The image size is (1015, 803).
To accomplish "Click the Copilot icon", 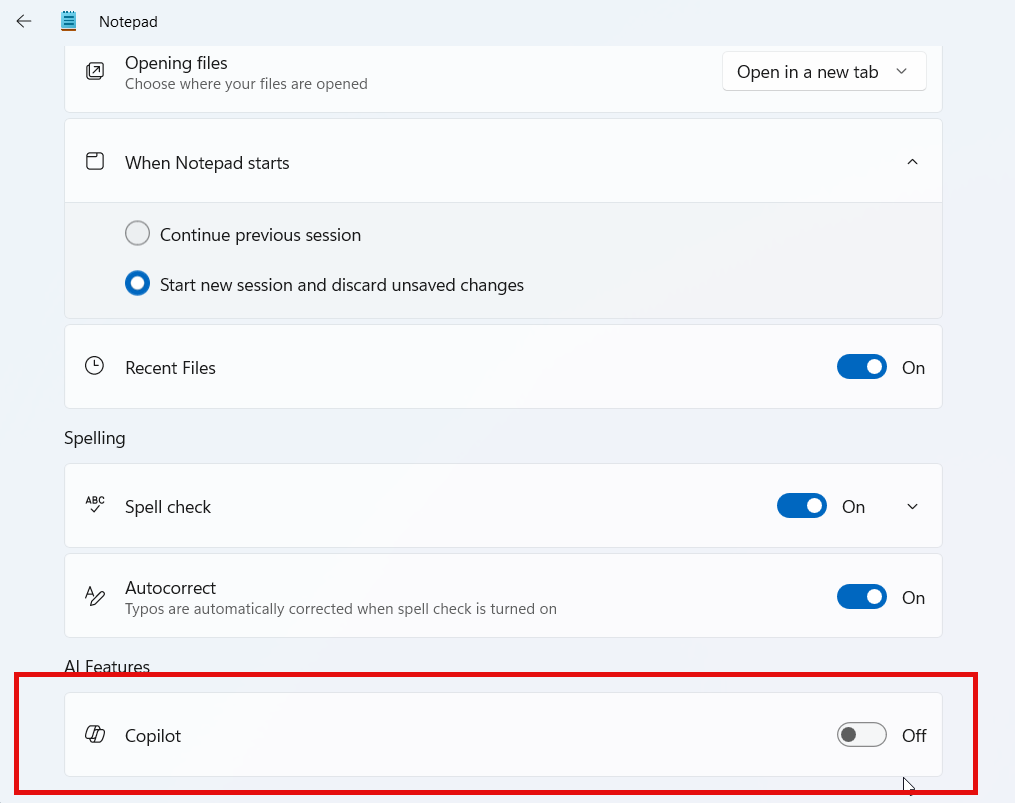I will pyautogui.click(x=95, y=734).
